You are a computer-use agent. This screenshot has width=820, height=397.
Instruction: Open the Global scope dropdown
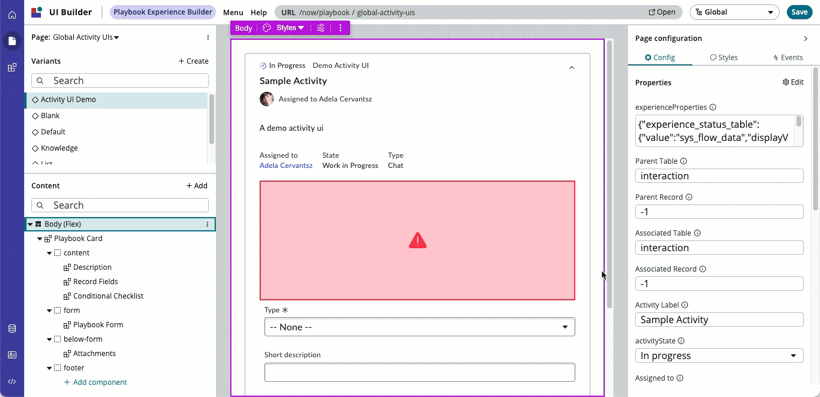click(x=735, y=12)
